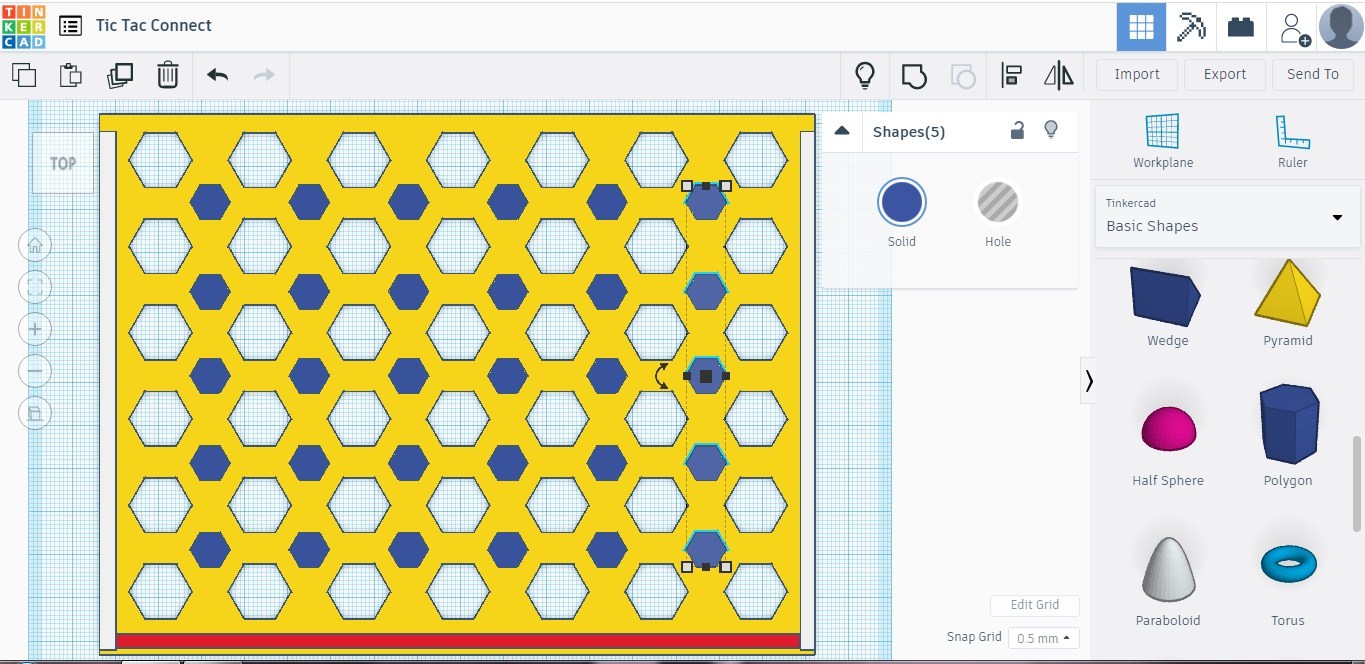Click the Redo arrow icon
This screenshot has height=664, width=1365.
point(264,75)
